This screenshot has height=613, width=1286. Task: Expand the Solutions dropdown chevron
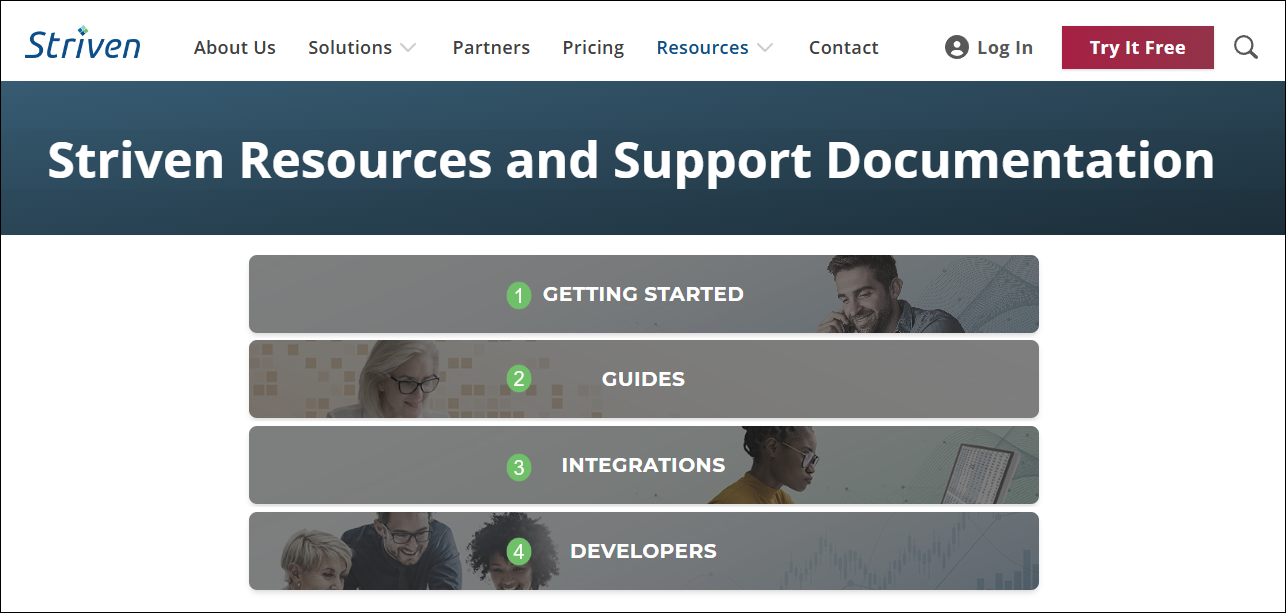(408, 47)
